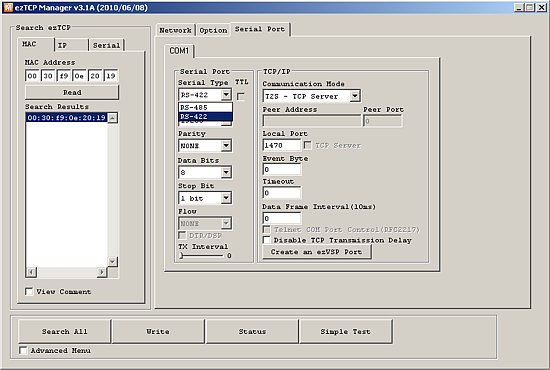The height and width of the screenshot is (370, 550).
Task: Select the MAC search tab
Action: (35, 44)
